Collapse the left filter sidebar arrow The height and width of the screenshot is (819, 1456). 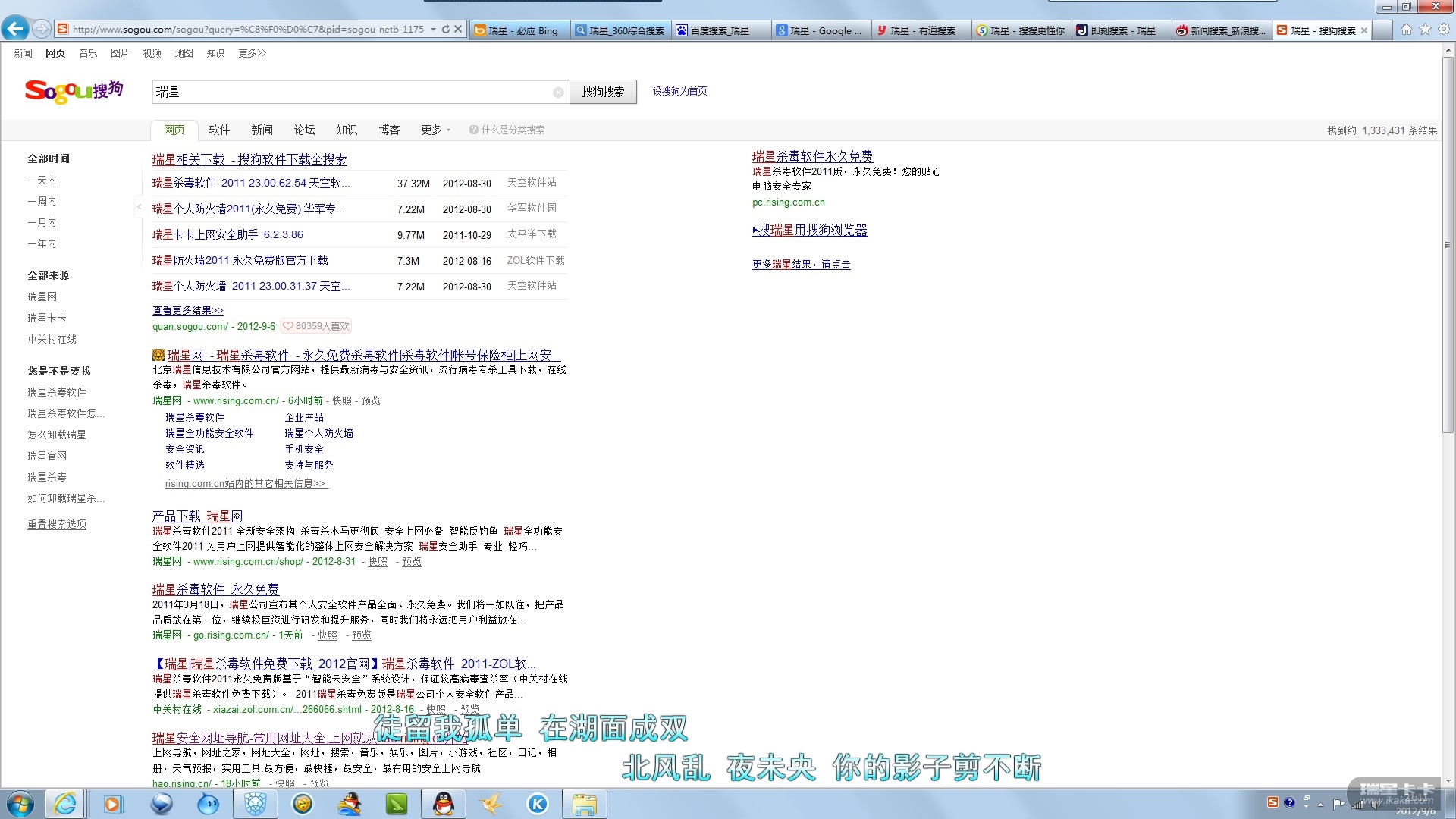(139, 206)
